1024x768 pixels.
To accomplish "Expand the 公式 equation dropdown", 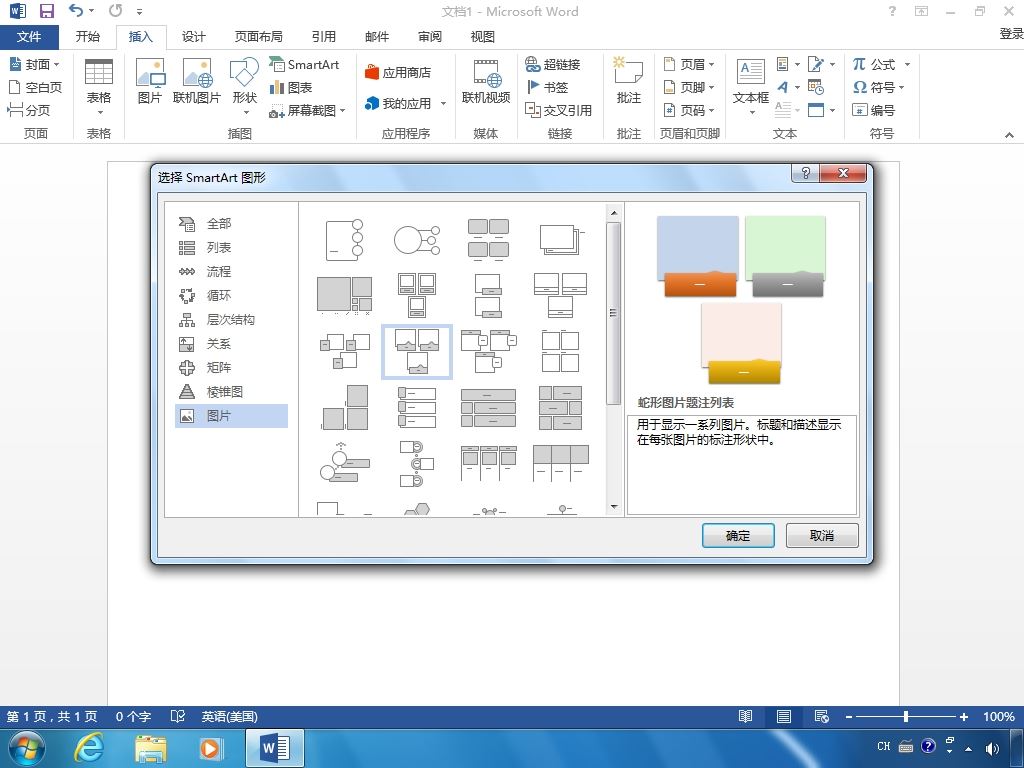I will point(906,64).
